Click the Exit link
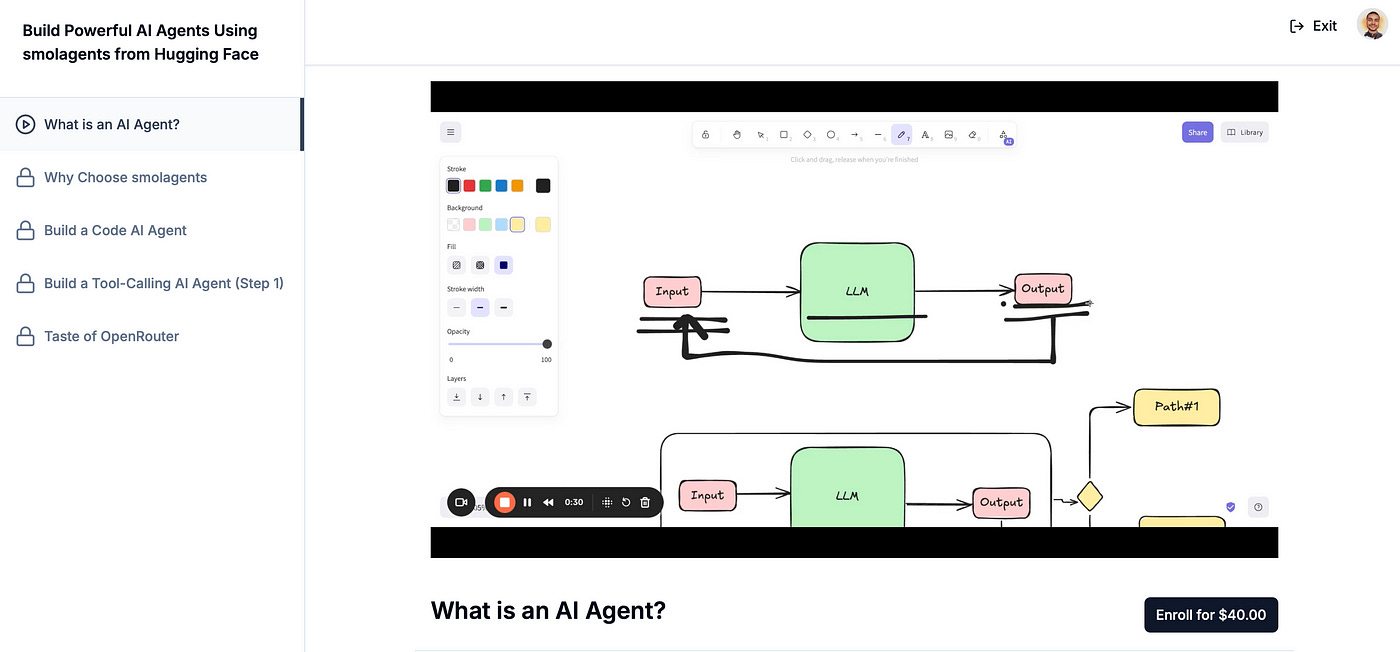1400x652 pixels. point(1313,26)
